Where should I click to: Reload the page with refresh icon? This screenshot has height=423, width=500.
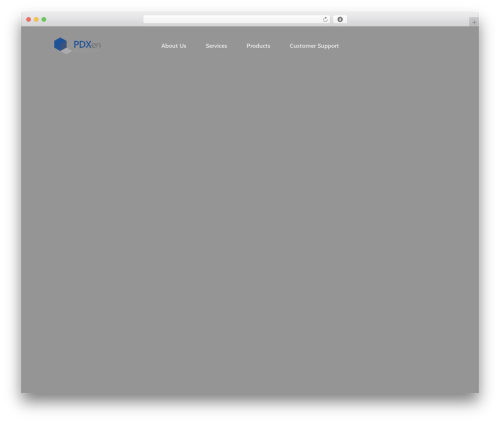click(x=325, y=19)
